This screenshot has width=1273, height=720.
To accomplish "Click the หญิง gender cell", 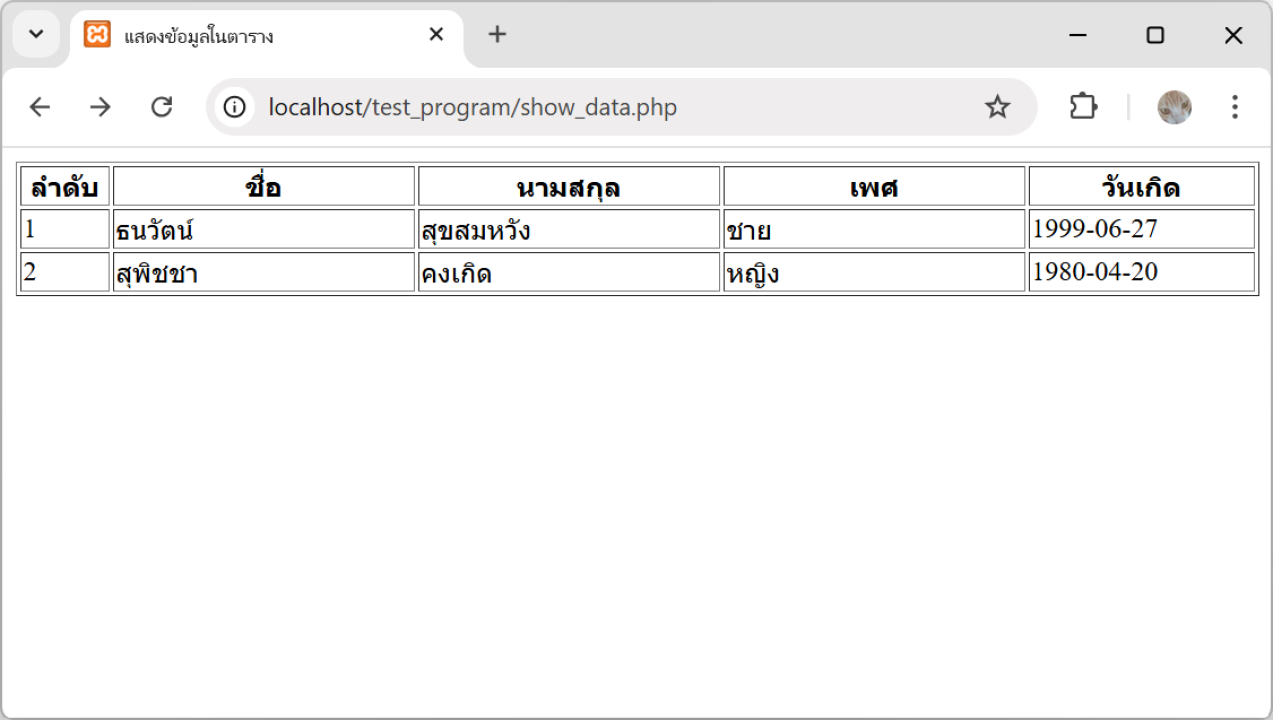I will point(873,272).
